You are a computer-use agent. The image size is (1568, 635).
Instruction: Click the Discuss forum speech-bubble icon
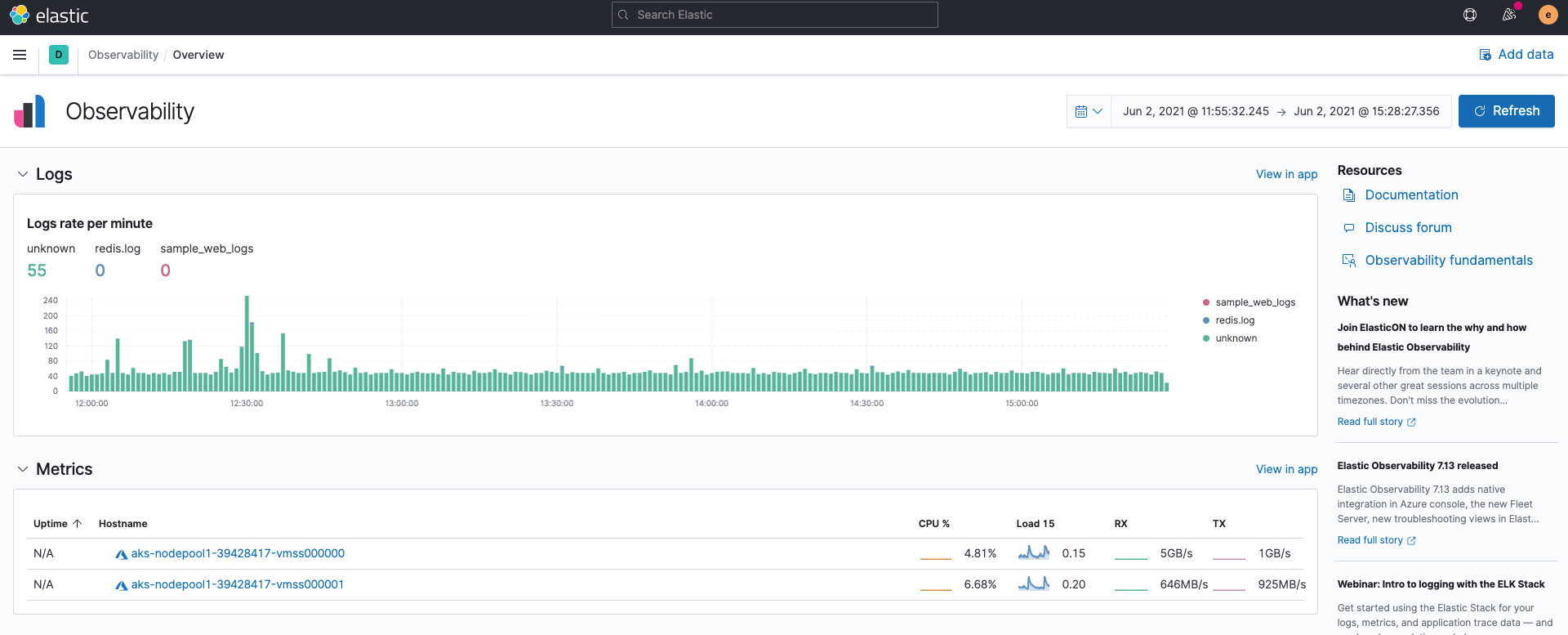(x=1349, y=228)
